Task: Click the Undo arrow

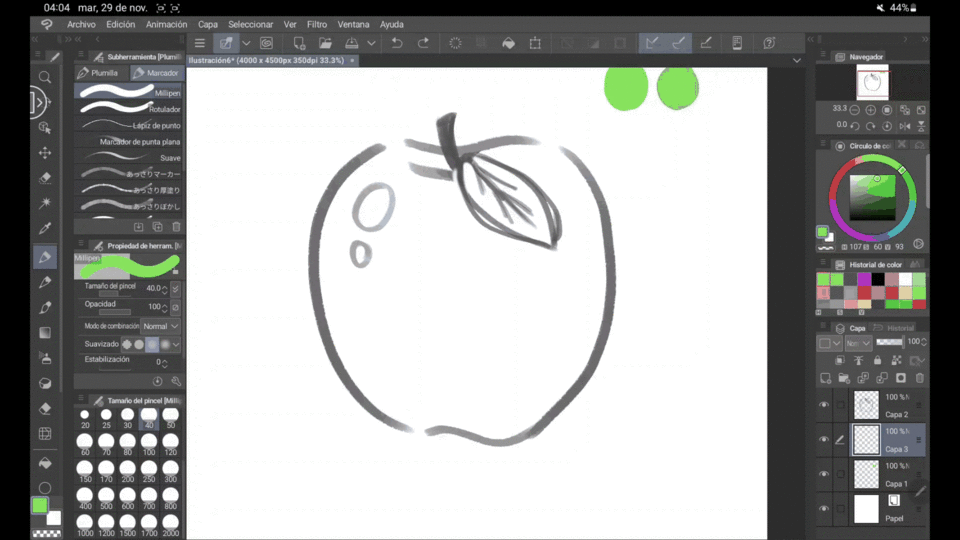Action: [x=397, y=43]
